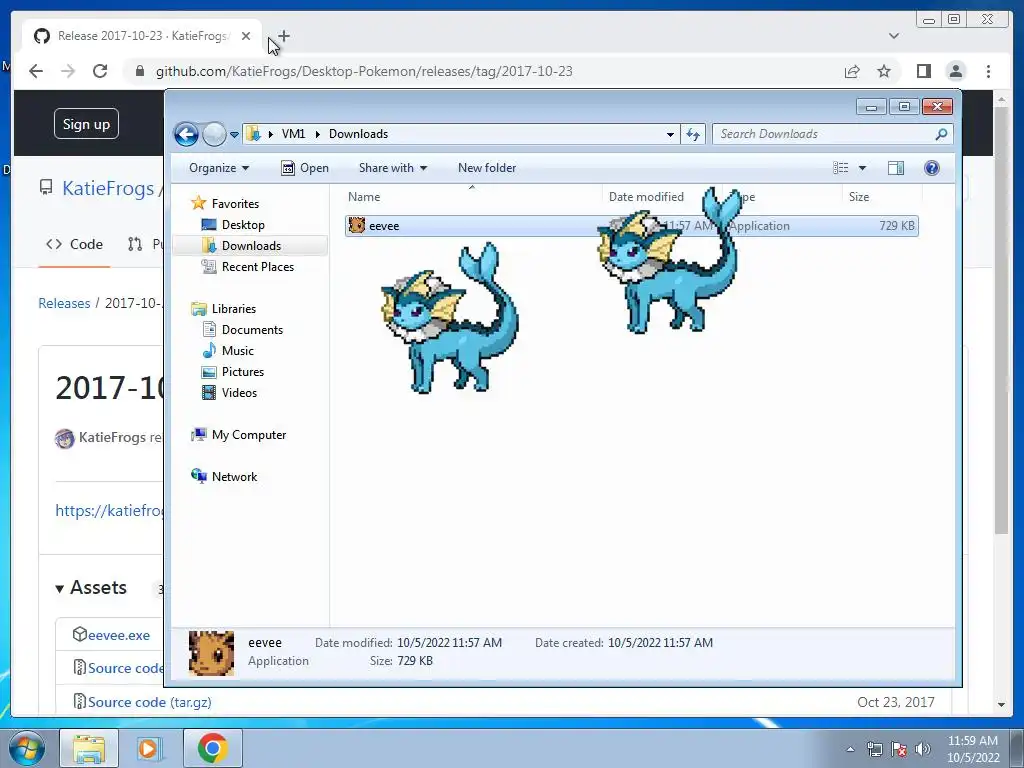Click folder icon in Explorer address bar
Screen dimensions: 1024x768
254,134
